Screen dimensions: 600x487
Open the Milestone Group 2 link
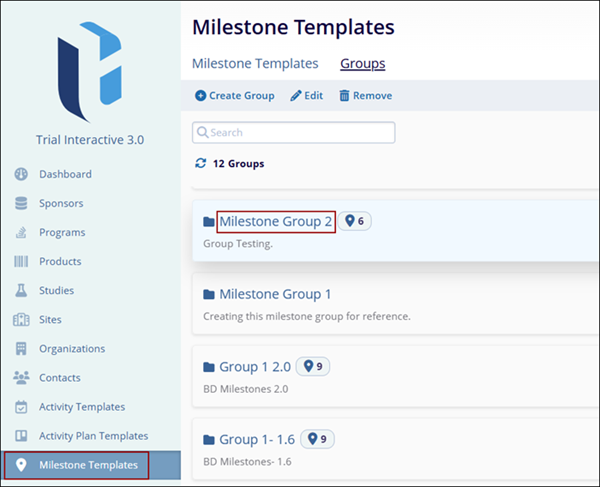click(x=275, y=221)
